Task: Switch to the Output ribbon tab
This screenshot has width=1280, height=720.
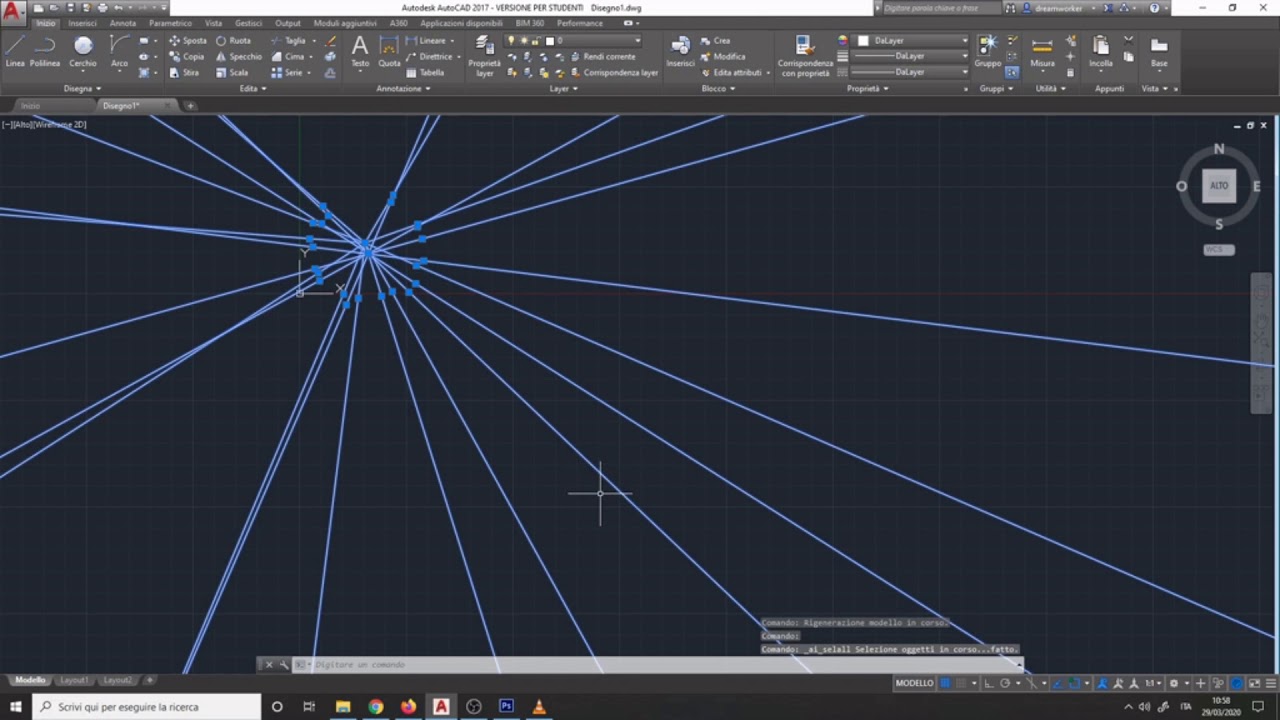Action: (288, 23)
